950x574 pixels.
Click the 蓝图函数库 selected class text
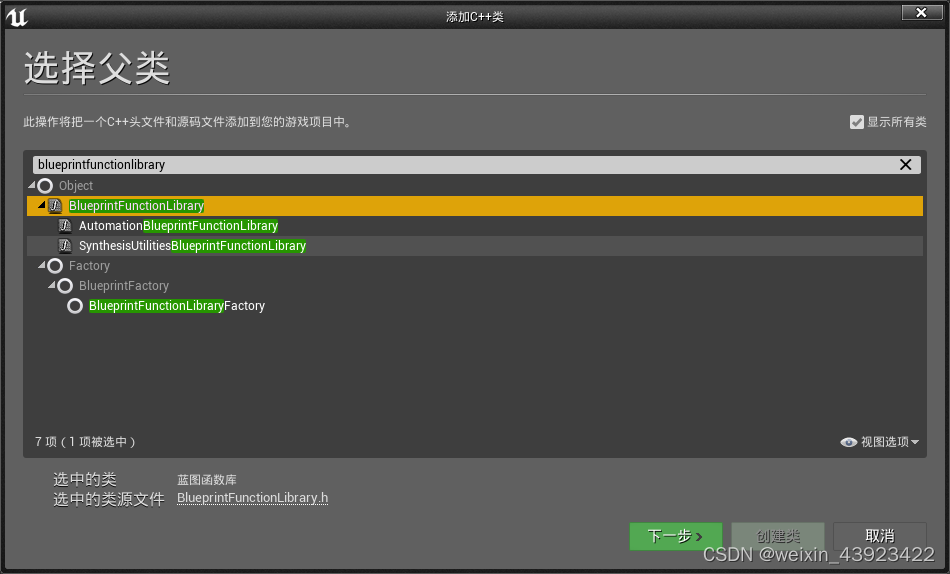[x=207, y=480]
